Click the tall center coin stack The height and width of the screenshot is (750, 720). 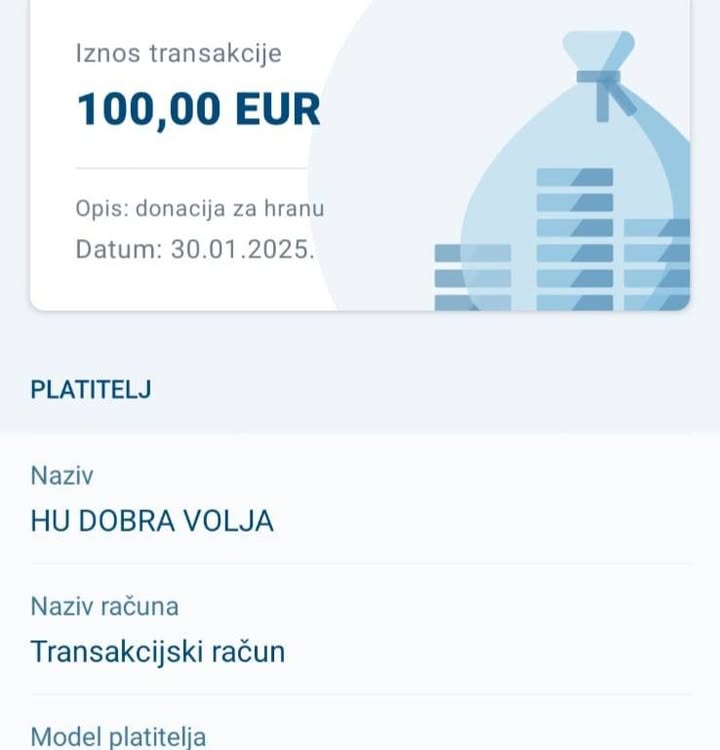coord(575,239)
